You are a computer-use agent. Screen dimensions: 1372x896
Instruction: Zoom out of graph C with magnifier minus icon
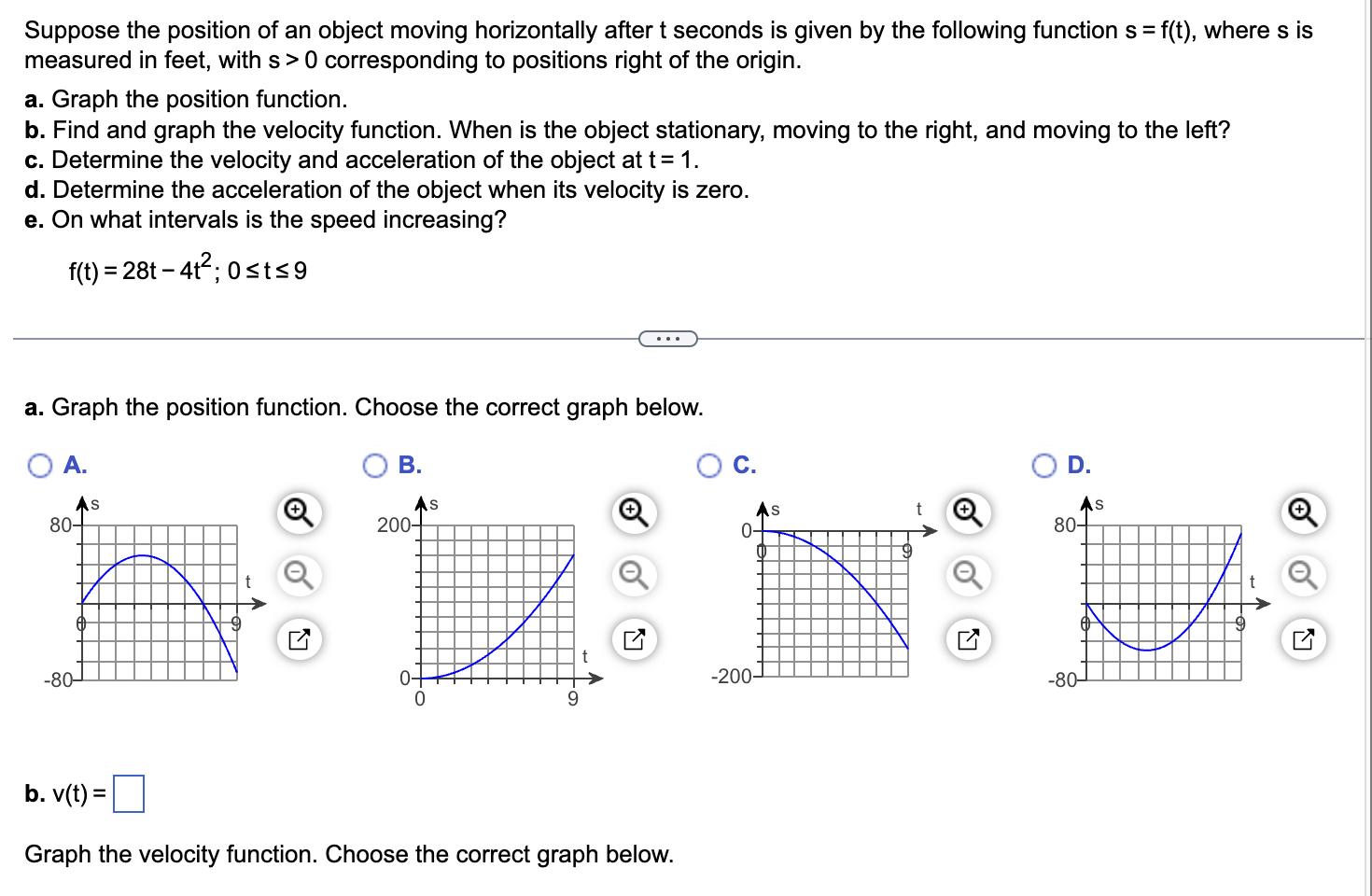(x=966, y=576)
